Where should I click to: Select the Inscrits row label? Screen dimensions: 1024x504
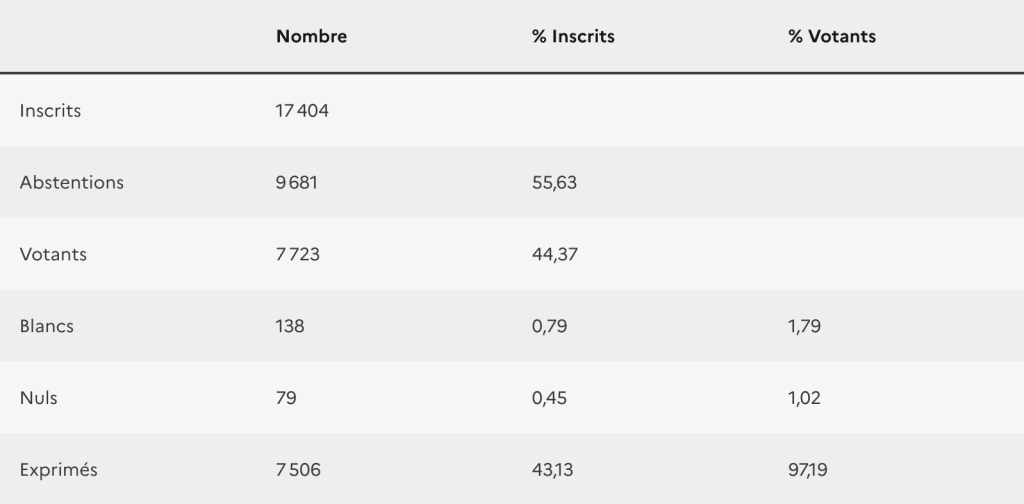pyautogui.click(x=50, y=111)
